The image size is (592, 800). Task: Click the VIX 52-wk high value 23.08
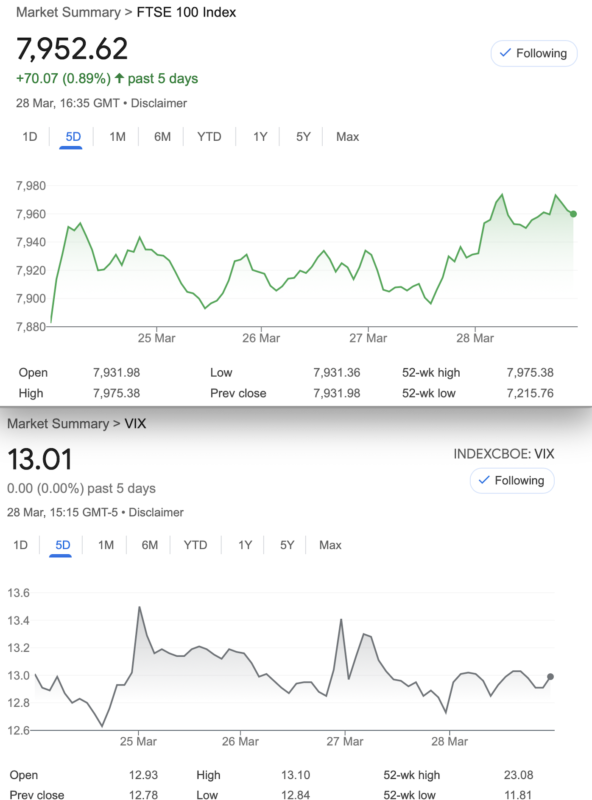519,775
